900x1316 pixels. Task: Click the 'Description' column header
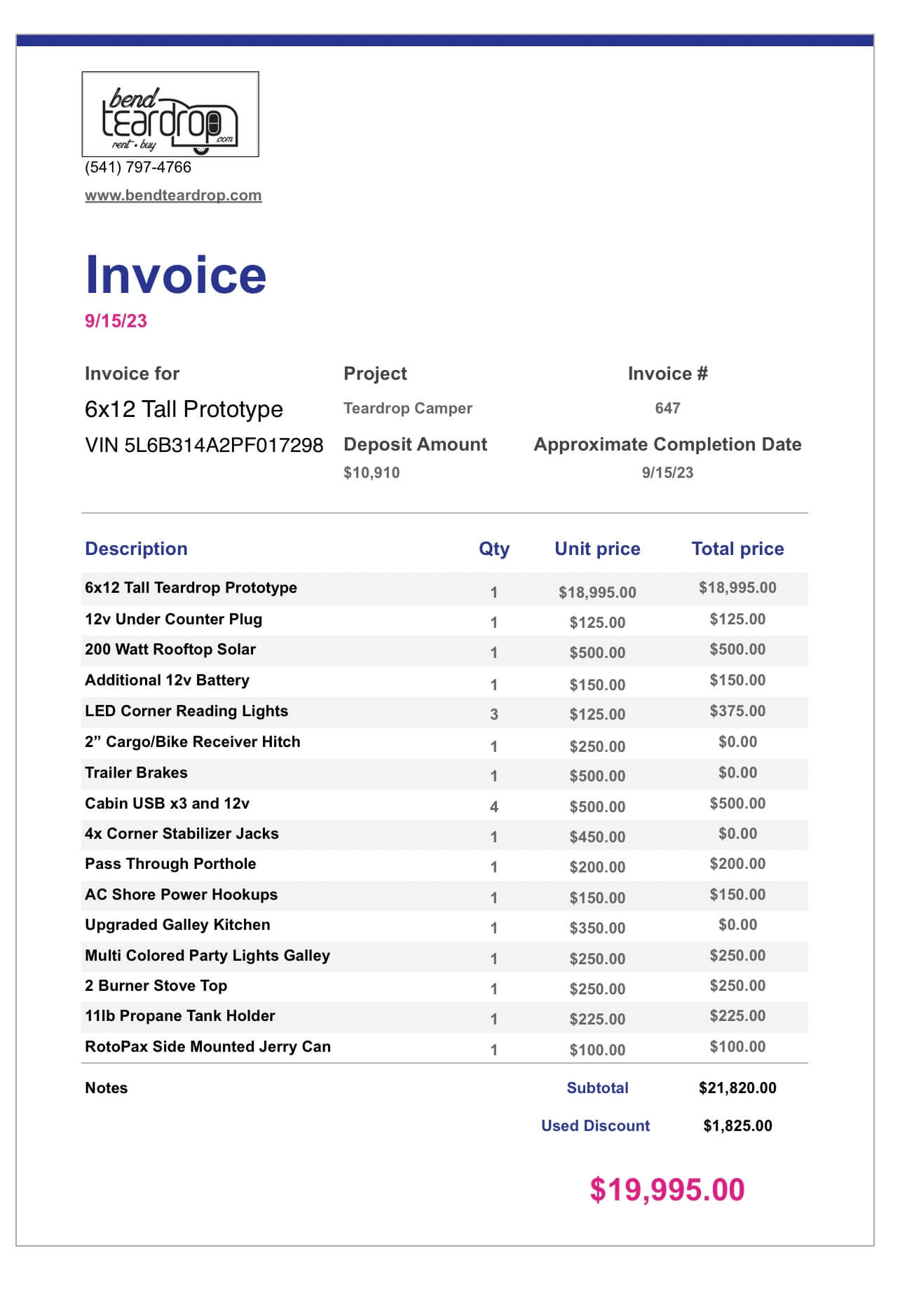(136, 549)
